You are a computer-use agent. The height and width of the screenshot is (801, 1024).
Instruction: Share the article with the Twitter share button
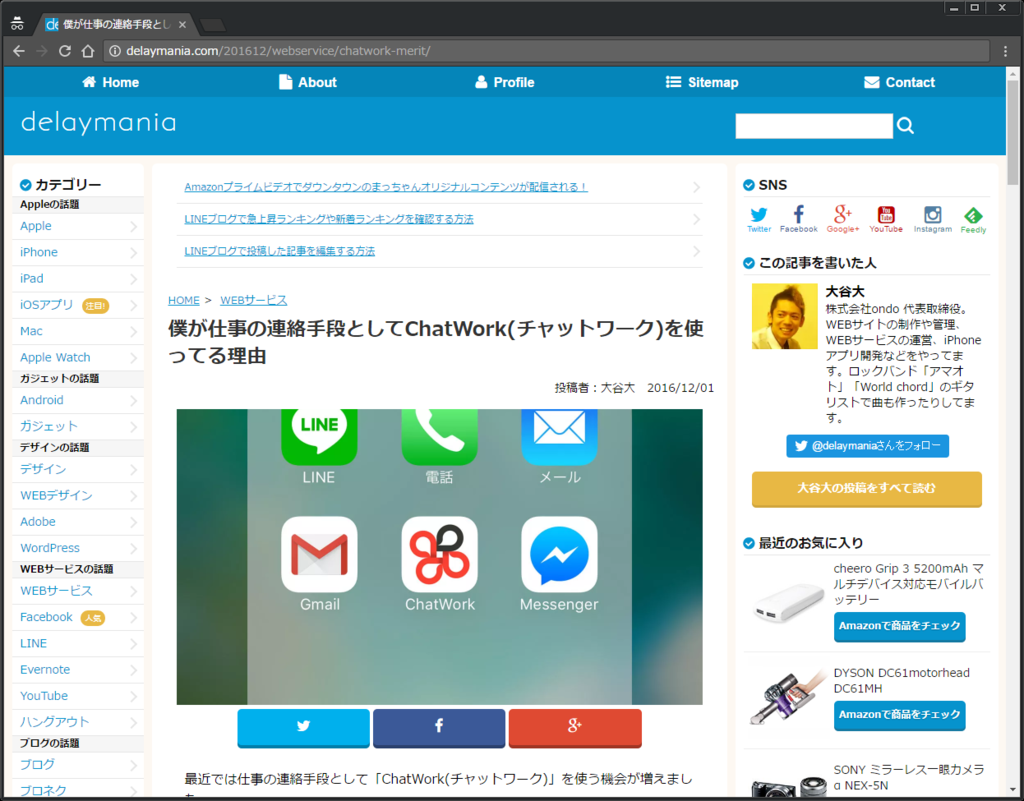pyautogui.click(x=304, y=727)
